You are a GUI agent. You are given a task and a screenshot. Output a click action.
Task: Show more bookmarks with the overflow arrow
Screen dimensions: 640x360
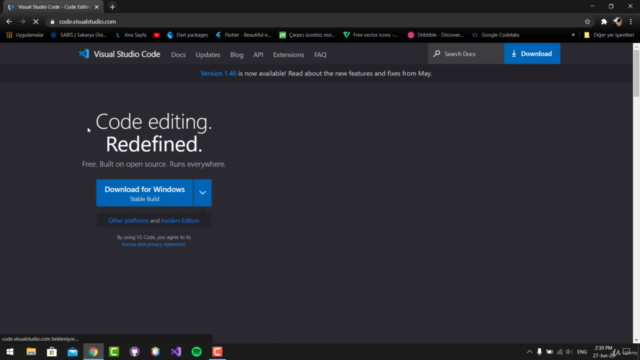click(573, 35)
